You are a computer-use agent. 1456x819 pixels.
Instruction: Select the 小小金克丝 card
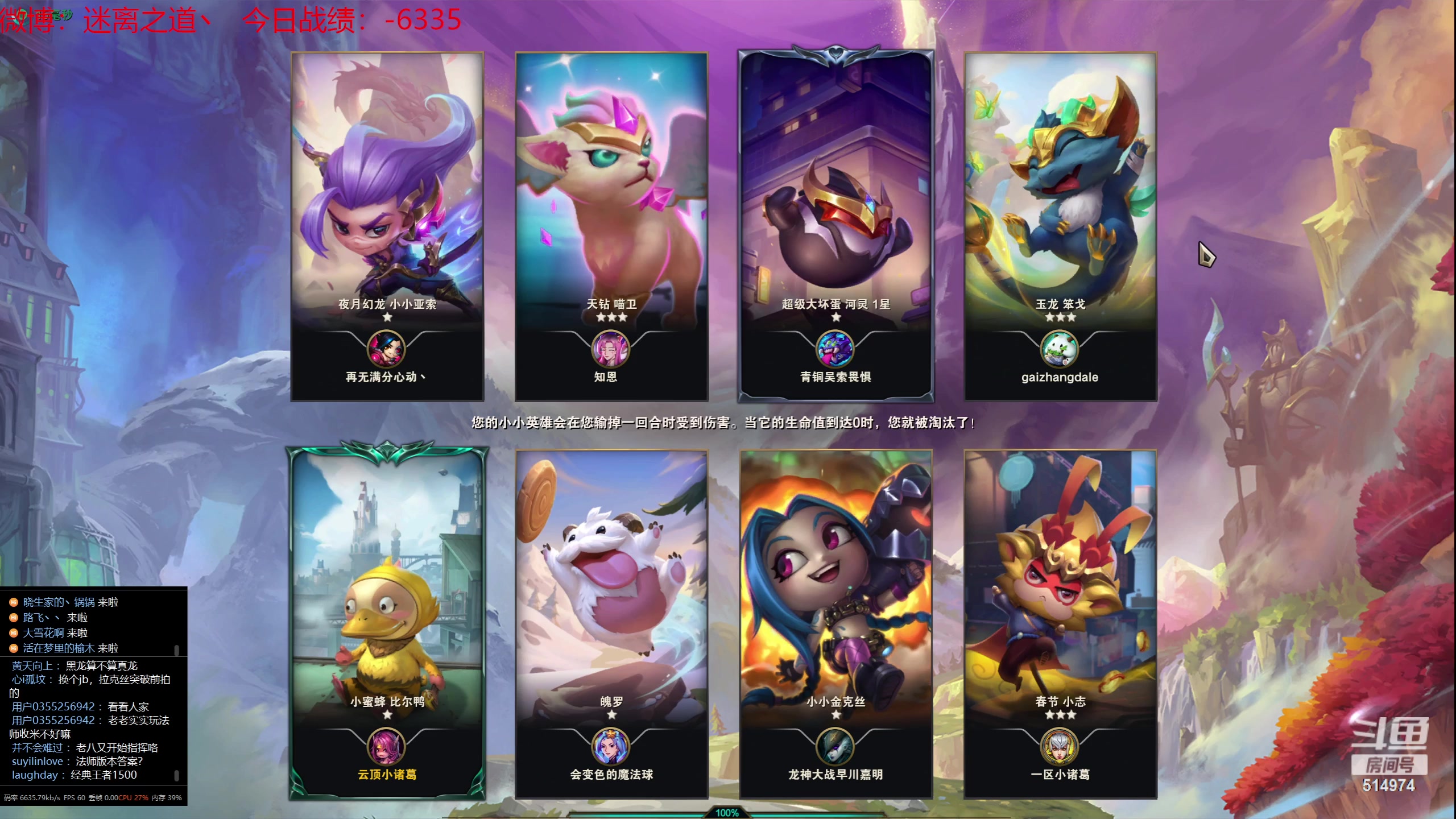coord(836,624)
